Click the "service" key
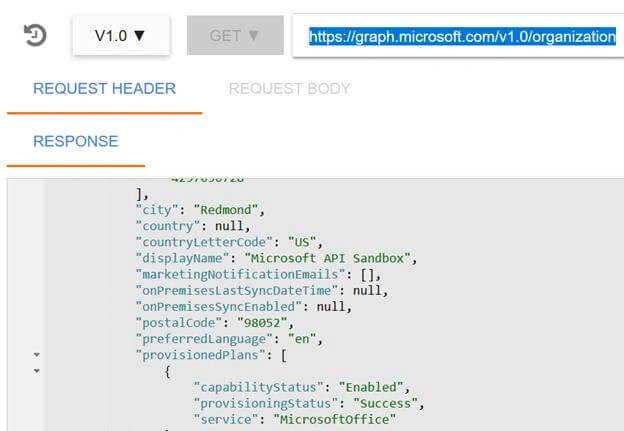This screenshot has height=431, width=624. [x=226, y=419]
